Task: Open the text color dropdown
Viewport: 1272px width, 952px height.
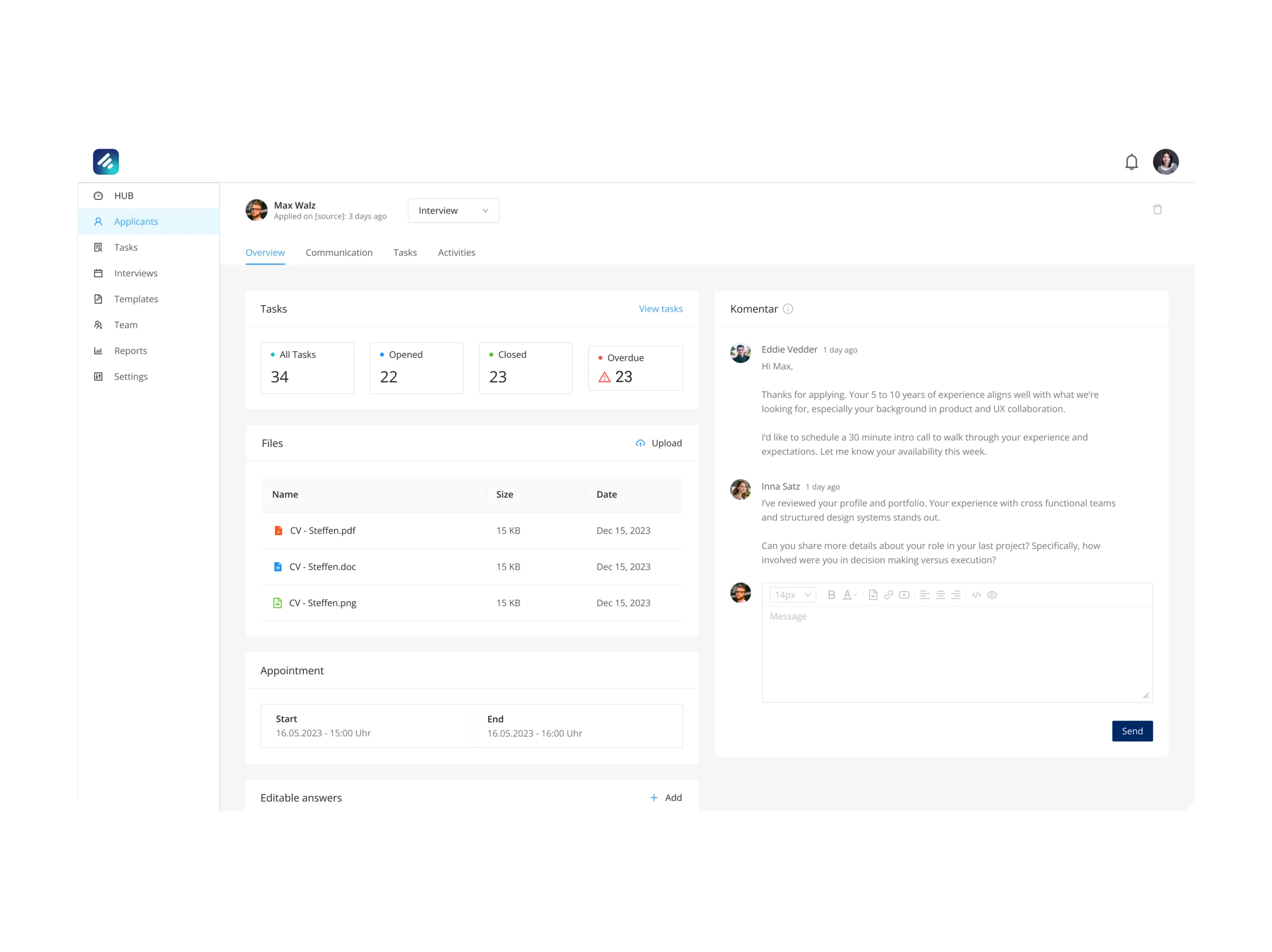Action: [x=849, y=595]
